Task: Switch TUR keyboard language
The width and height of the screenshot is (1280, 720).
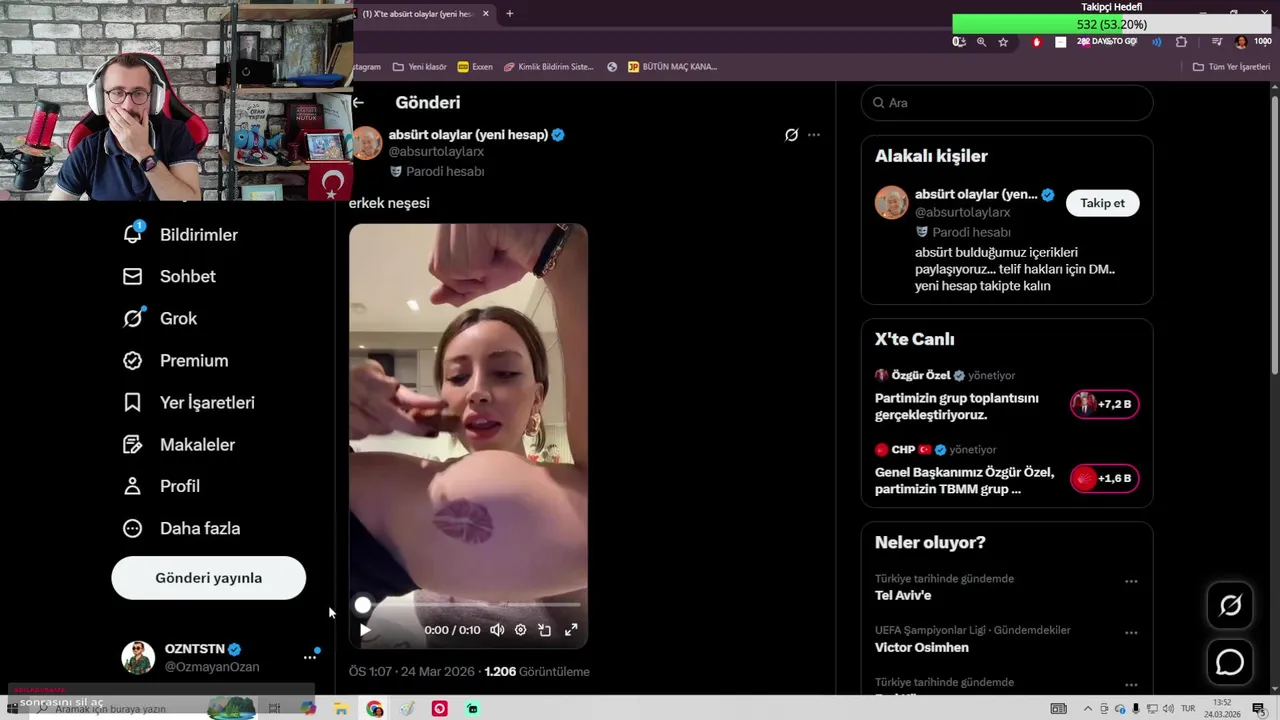Action: point(1189,709)
